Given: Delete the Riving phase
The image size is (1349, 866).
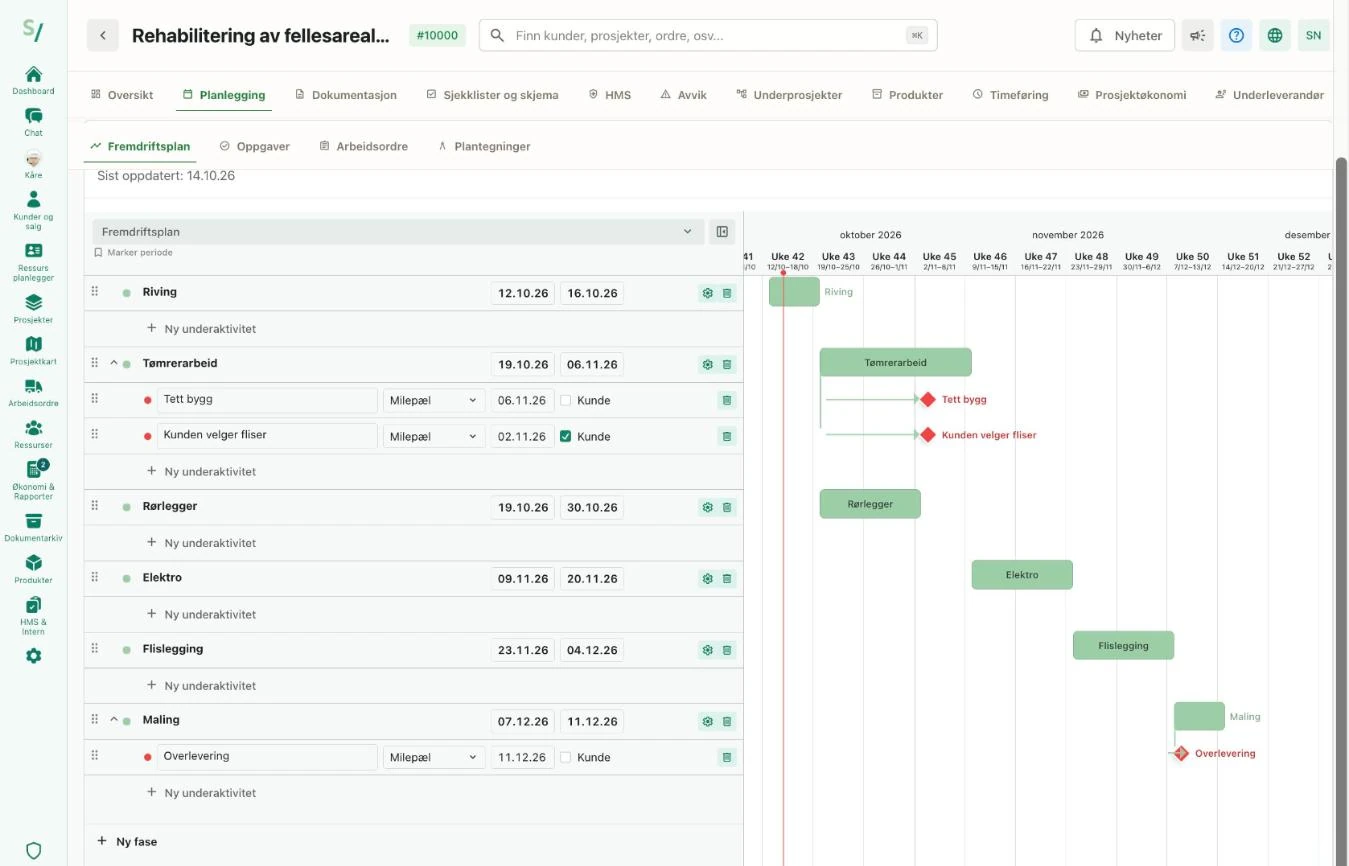Looking at the screenshot, I should click(x=727, y=293).
